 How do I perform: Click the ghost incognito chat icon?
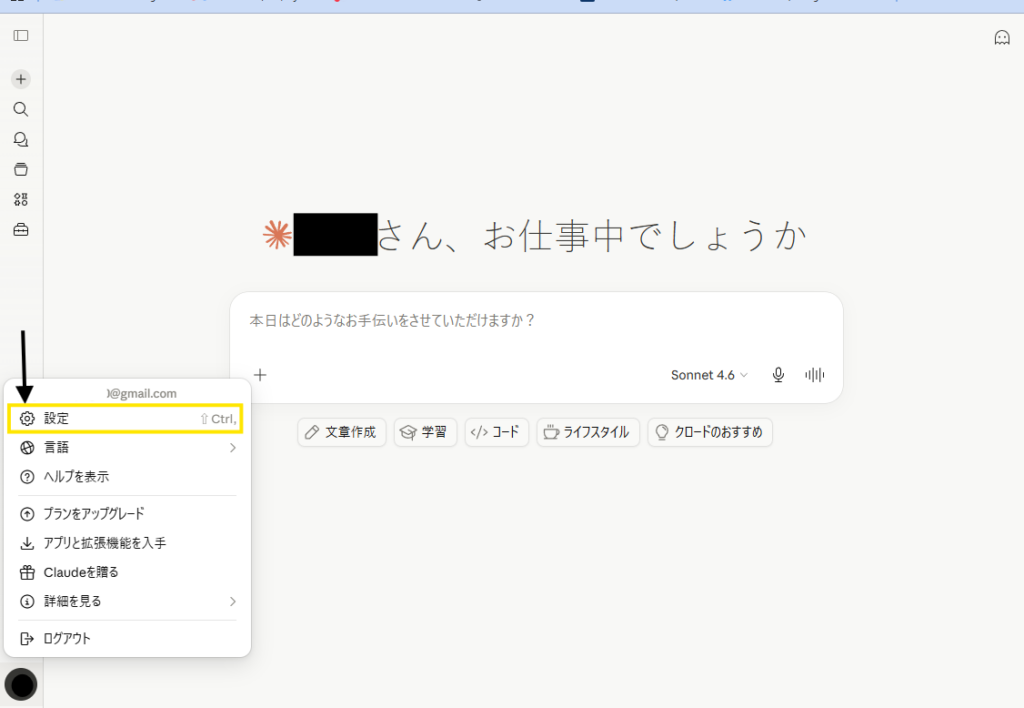pyautogui.click(x=1002, y=37)
